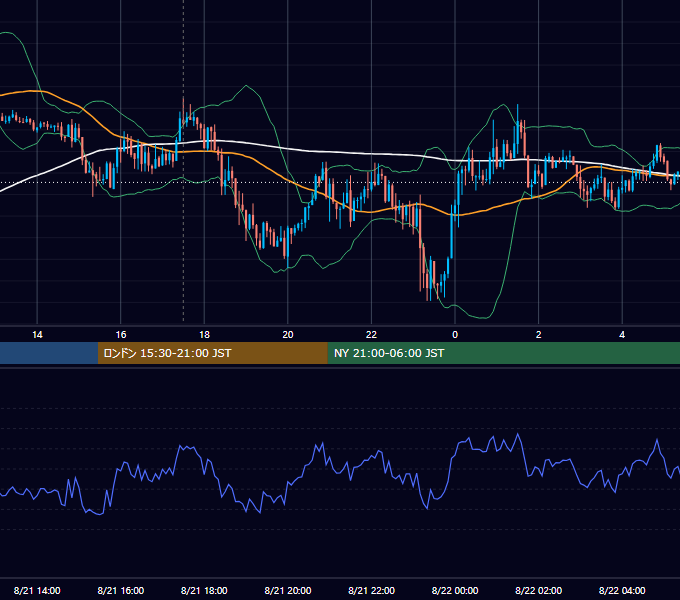Viewport: 680px width, 600px height.
Task: Click the 8/22 00:00 date label
Action: point(455,590)
